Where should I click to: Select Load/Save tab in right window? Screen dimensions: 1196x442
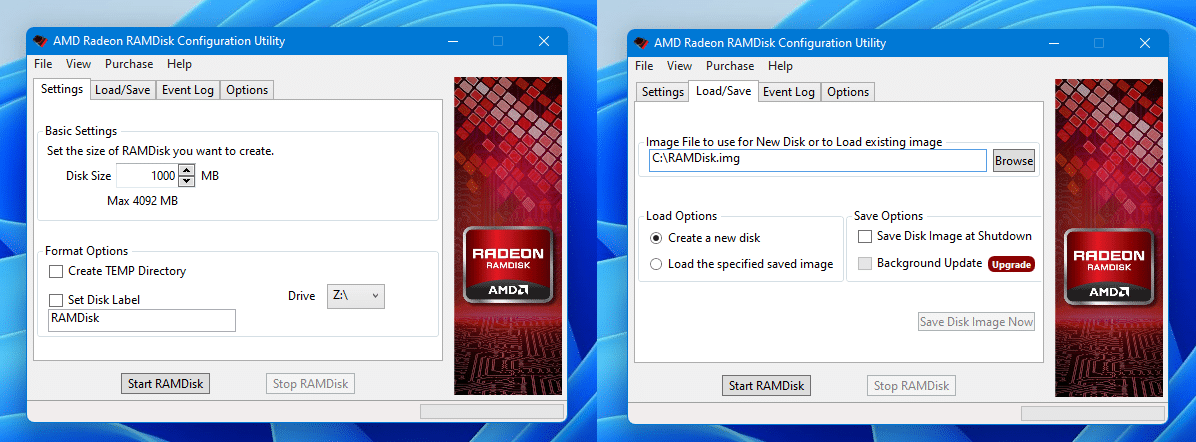(x=724, y=91)
